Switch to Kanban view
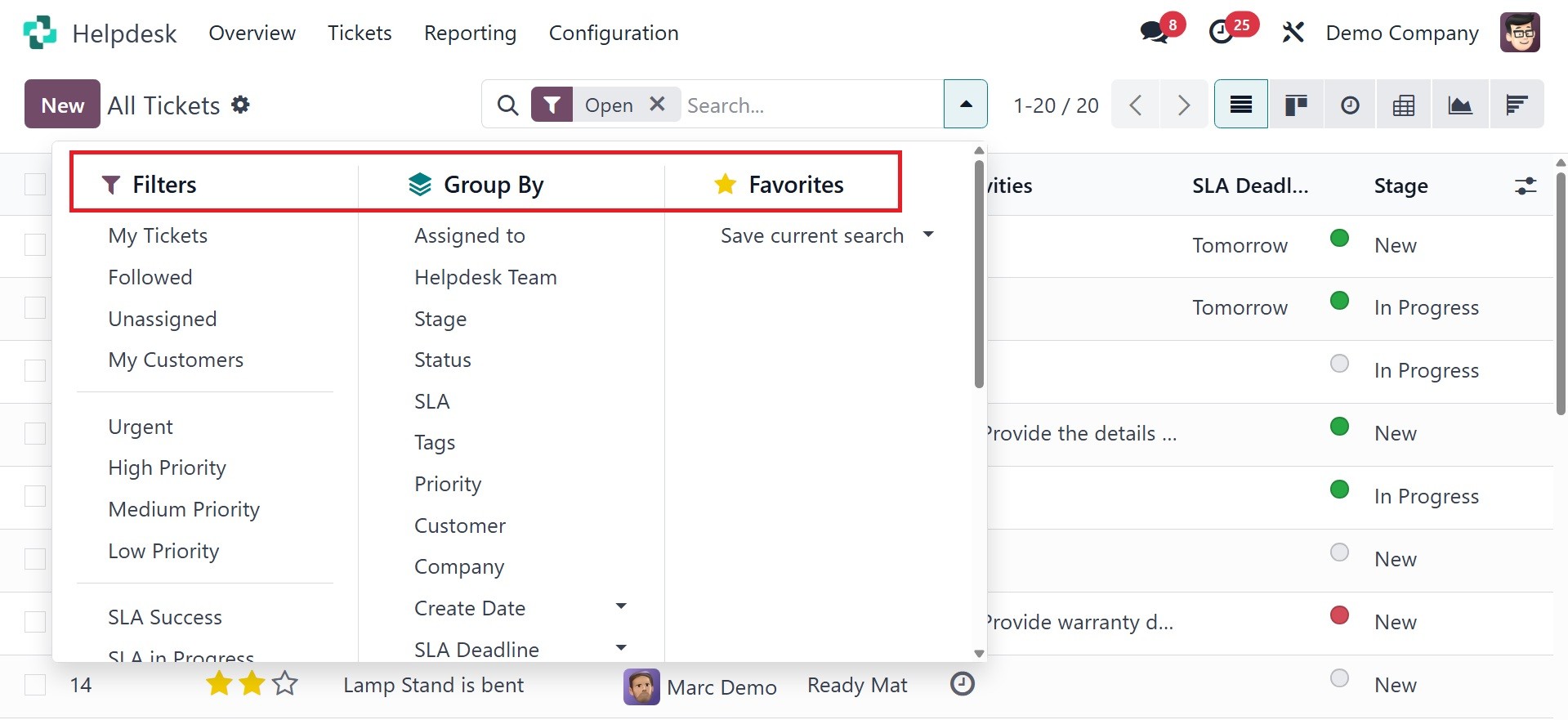 [x=1296, y=105]
